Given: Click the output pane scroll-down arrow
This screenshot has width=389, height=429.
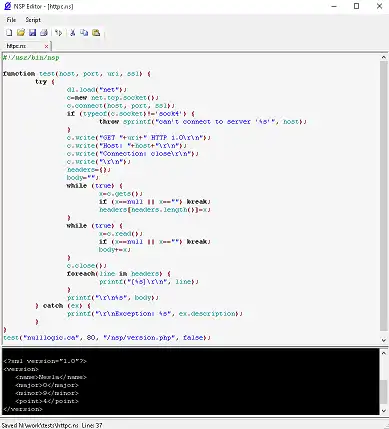Looking at the screenshot, I should tap(383, 410).
